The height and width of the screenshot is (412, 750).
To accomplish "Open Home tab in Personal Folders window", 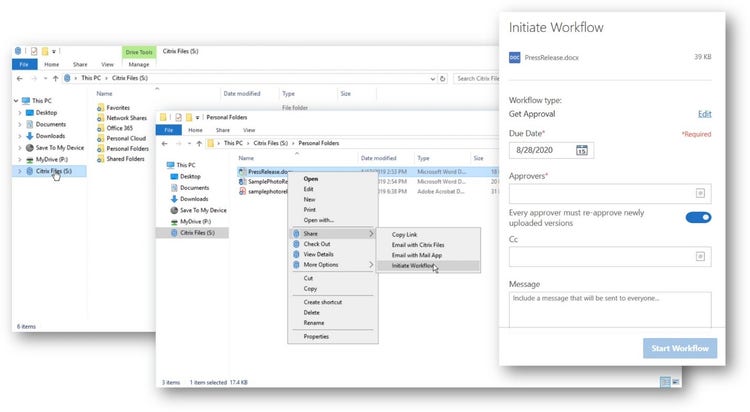I will point(195,130).
